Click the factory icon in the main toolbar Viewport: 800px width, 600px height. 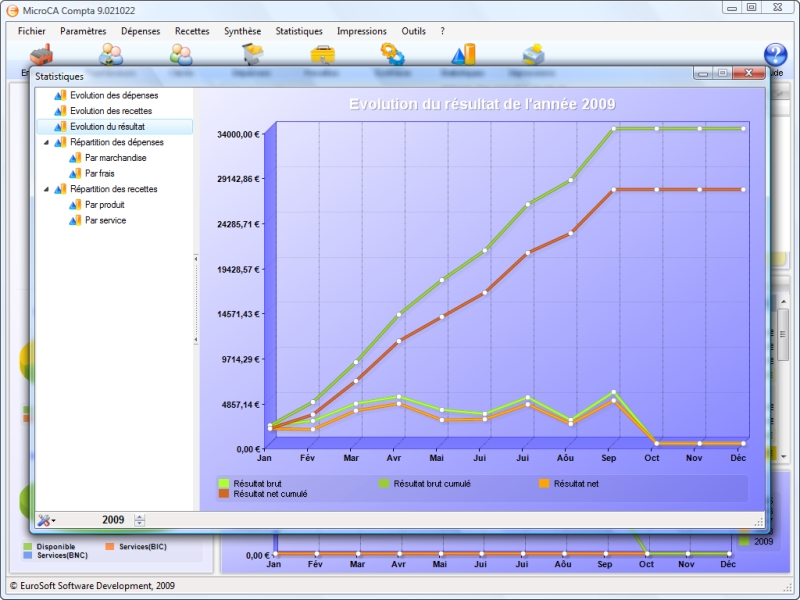[41, 55]
